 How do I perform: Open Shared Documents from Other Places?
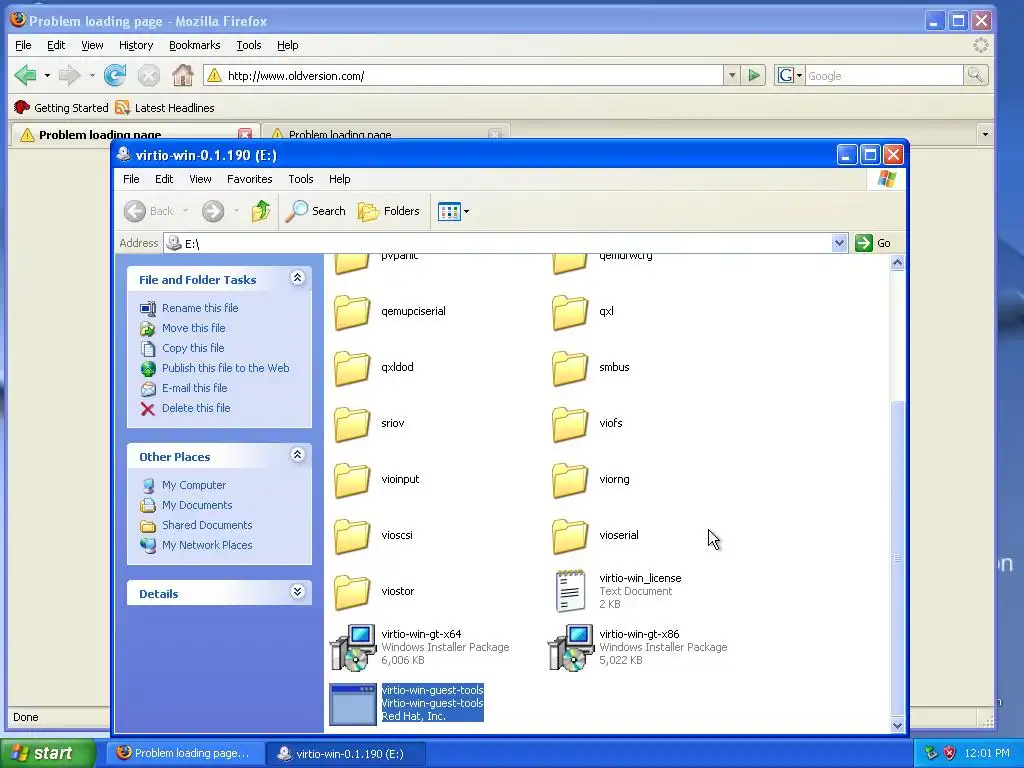207,525
